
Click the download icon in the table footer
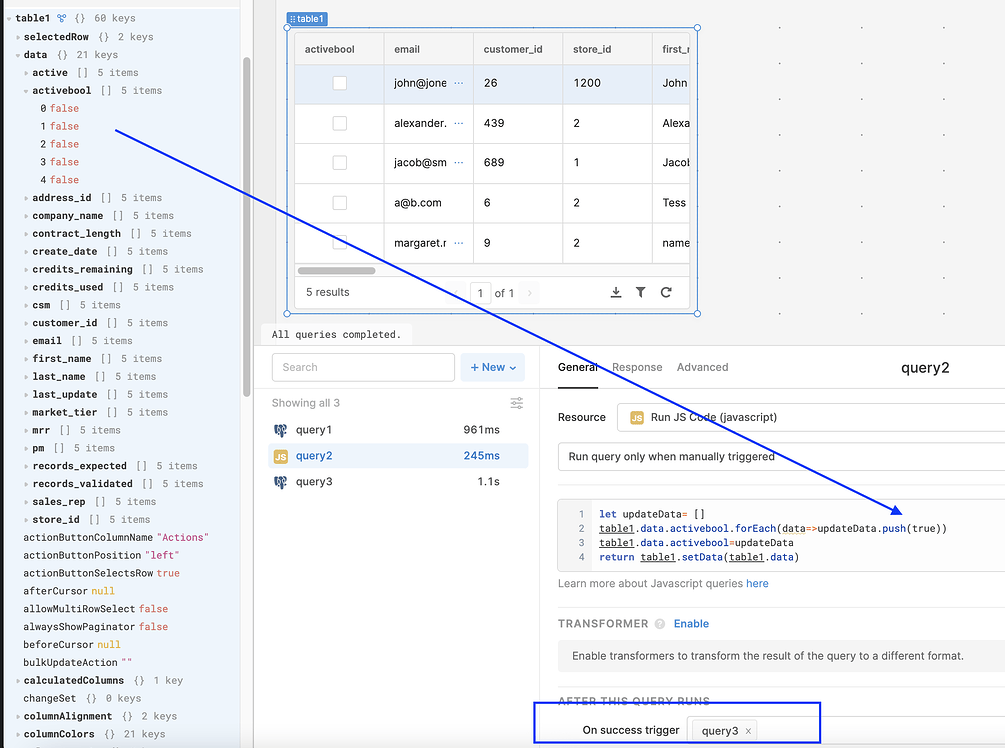click(615, 292)
